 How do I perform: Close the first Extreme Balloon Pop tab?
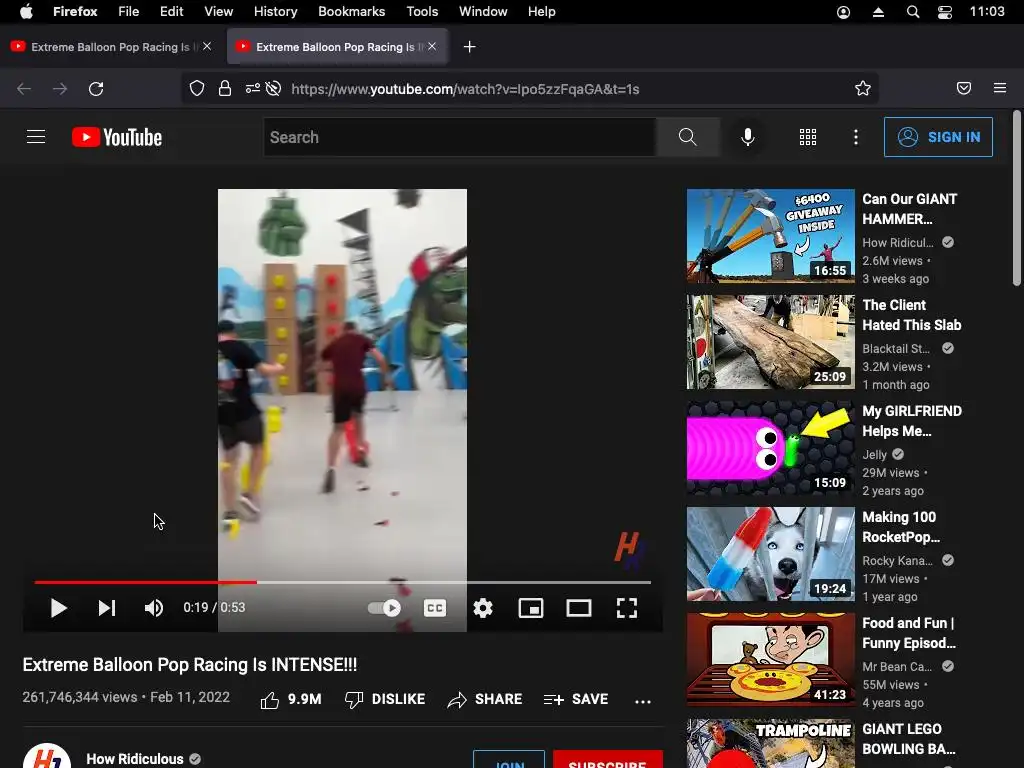point(207,46)
